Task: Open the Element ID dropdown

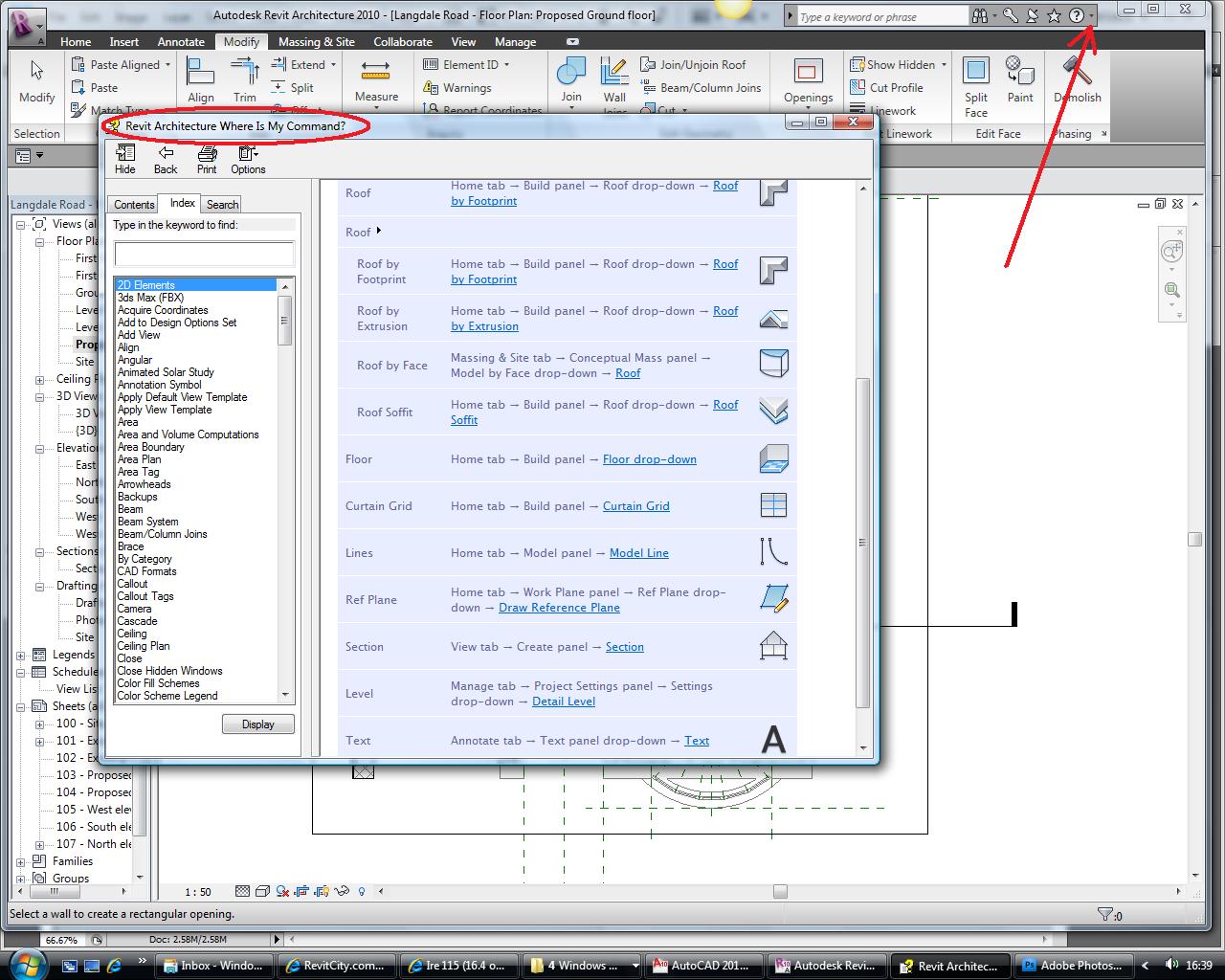Action: point(505,65)
